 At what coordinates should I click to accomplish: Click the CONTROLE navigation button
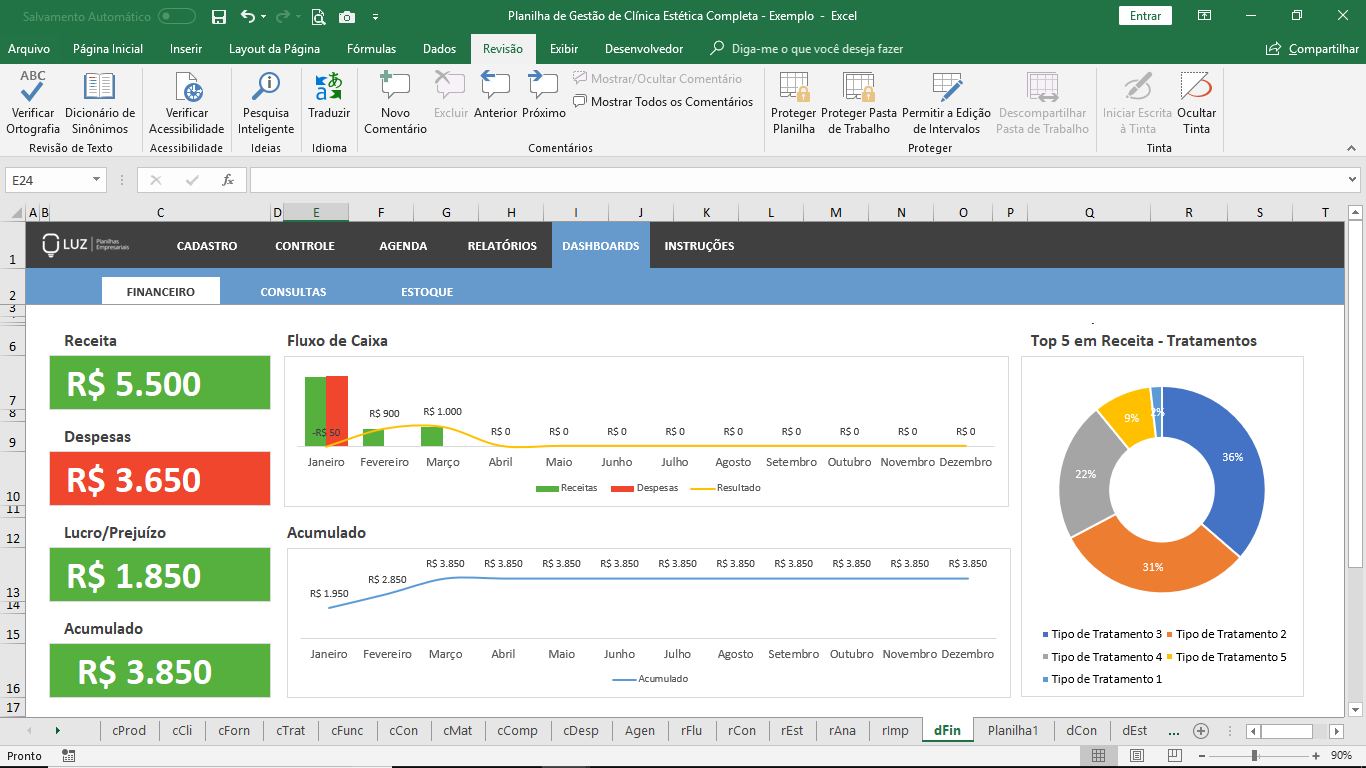(x=305, y=246)
